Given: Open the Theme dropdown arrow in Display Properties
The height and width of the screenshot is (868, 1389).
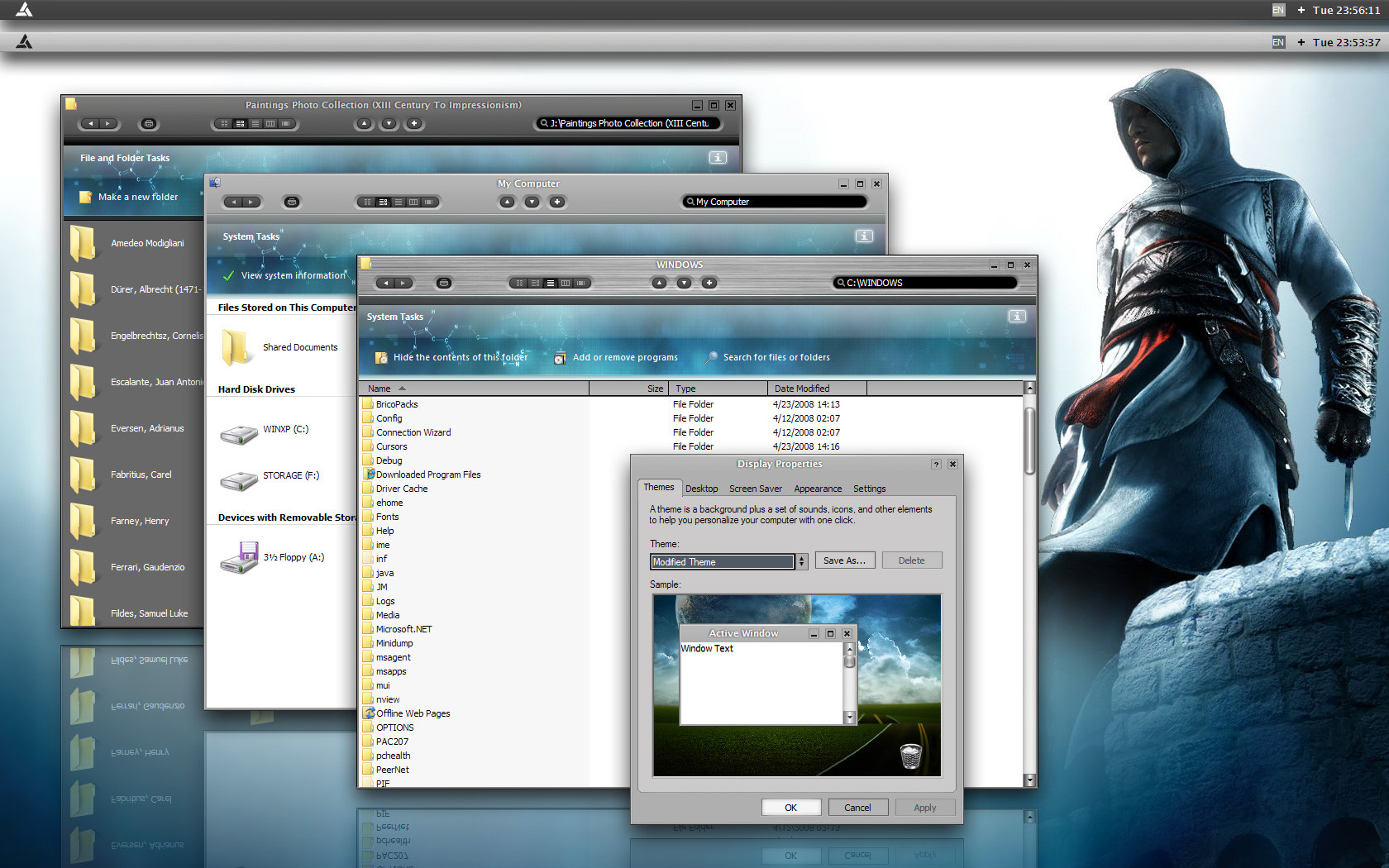Looking at the screenshot, I should 801,561.
